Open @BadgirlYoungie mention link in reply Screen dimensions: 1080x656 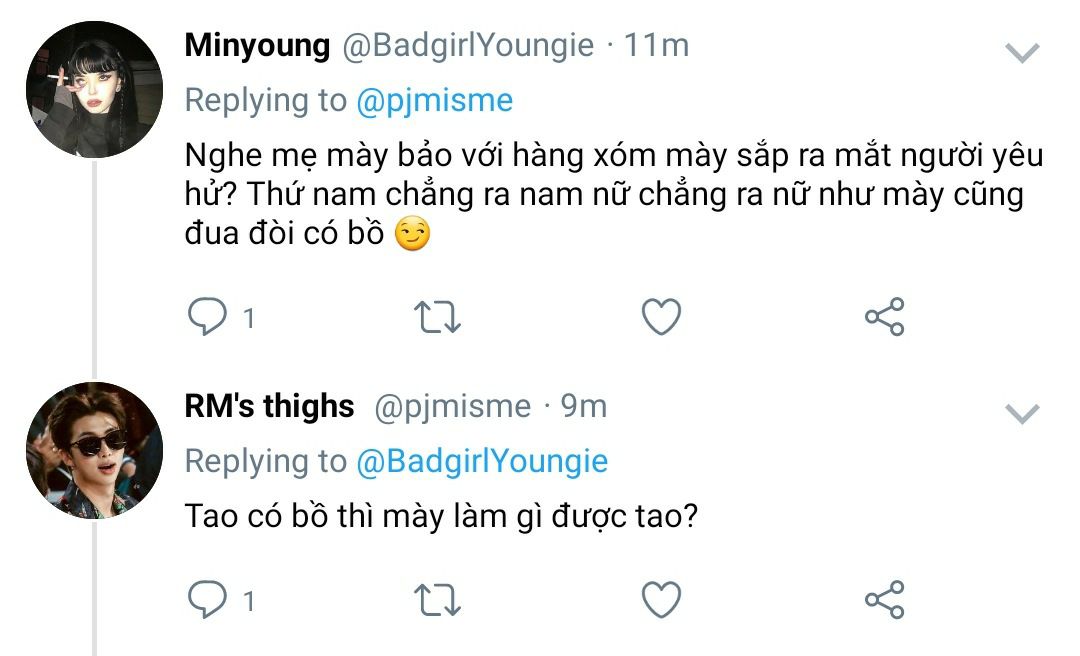click(x=482, y=462)
